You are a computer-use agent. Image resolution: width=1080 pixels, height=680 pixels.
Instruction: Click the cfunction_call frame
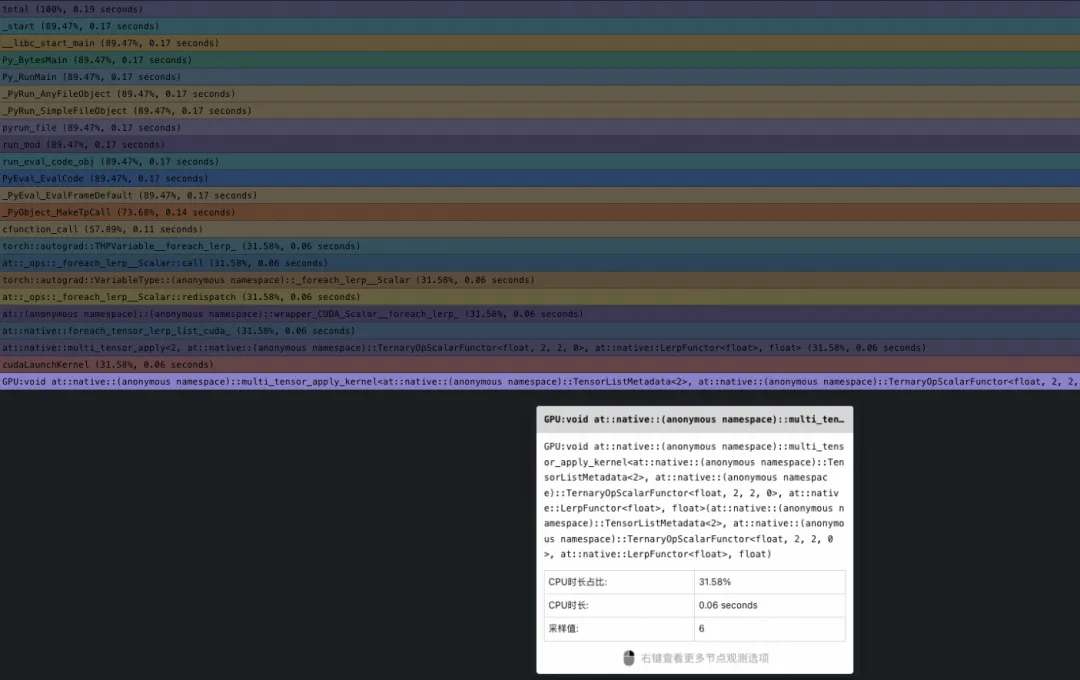coord(540,229)
